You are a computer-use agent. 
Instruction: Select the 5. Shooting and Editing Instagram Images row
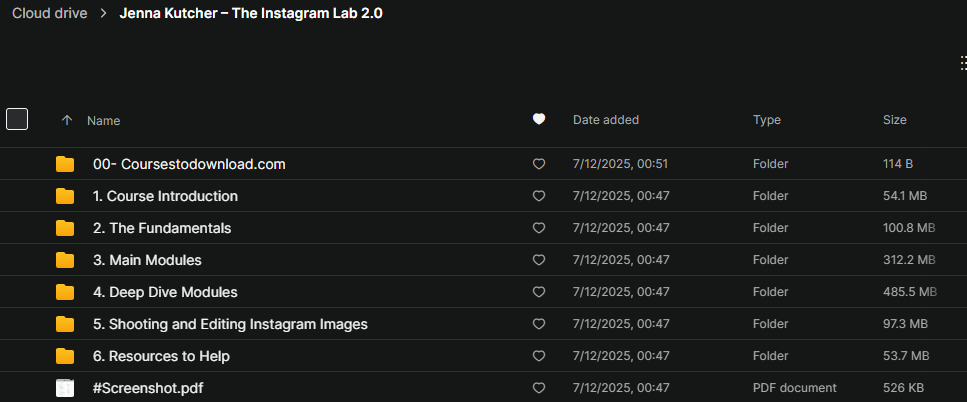pyautogui.click(x=484, y=324)
